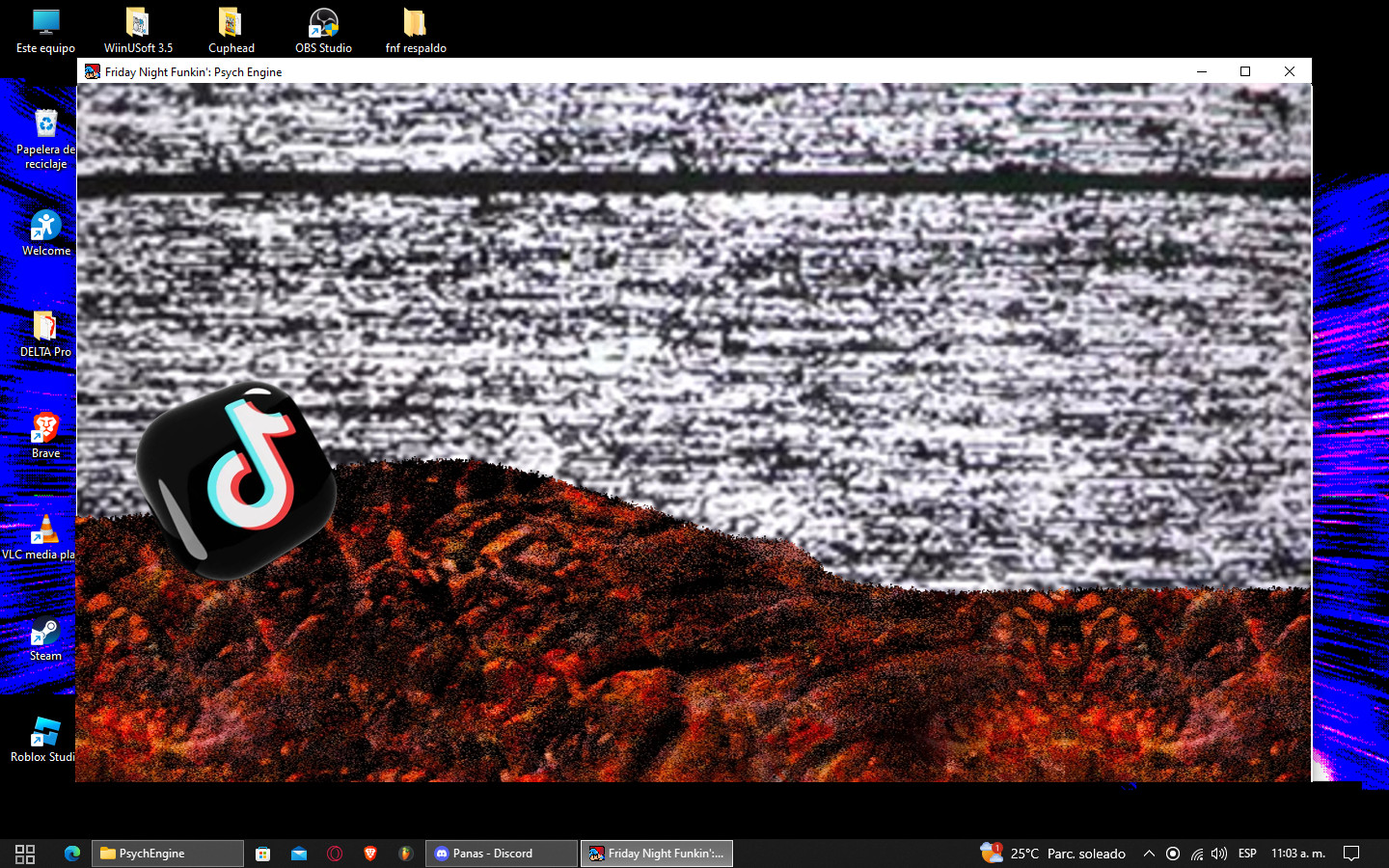Open the fnf respaldo folder
The image size is (1389, 868).
coord(415,30)
